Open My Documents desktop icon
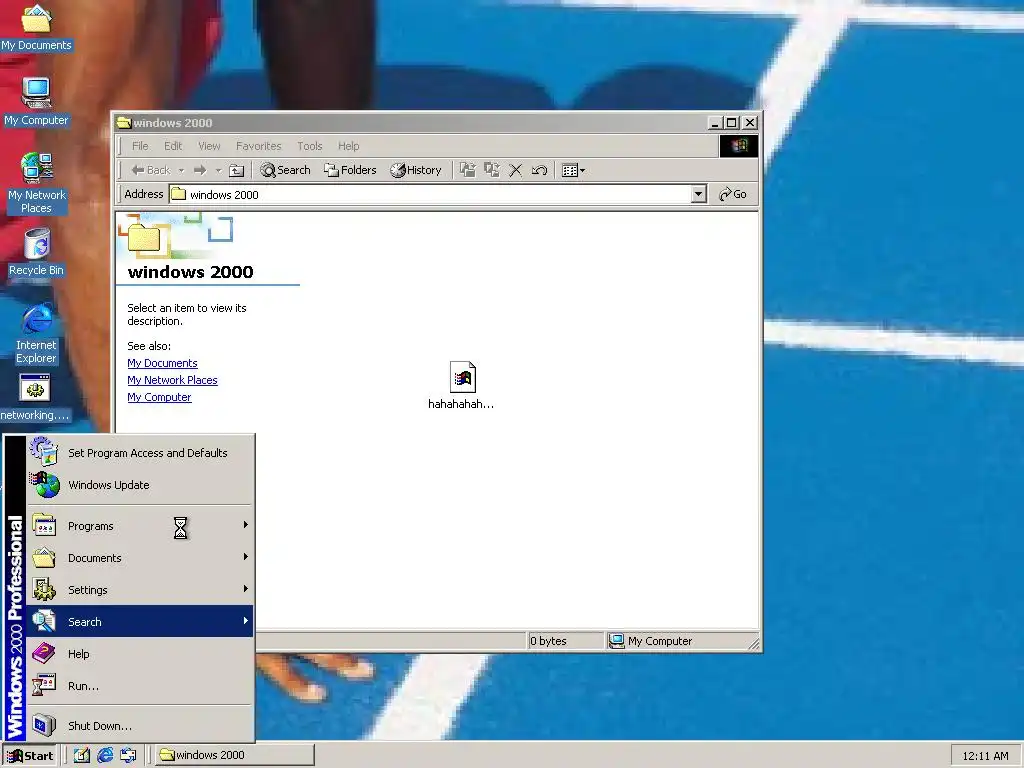The image size is (1024, 768). [x=36, y=27]
